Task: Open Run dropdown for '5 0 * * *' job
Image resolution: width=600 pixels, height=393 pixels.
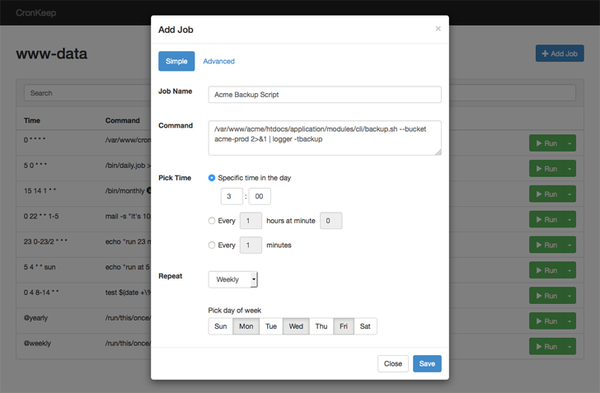Action: click(x=569, y=169)
